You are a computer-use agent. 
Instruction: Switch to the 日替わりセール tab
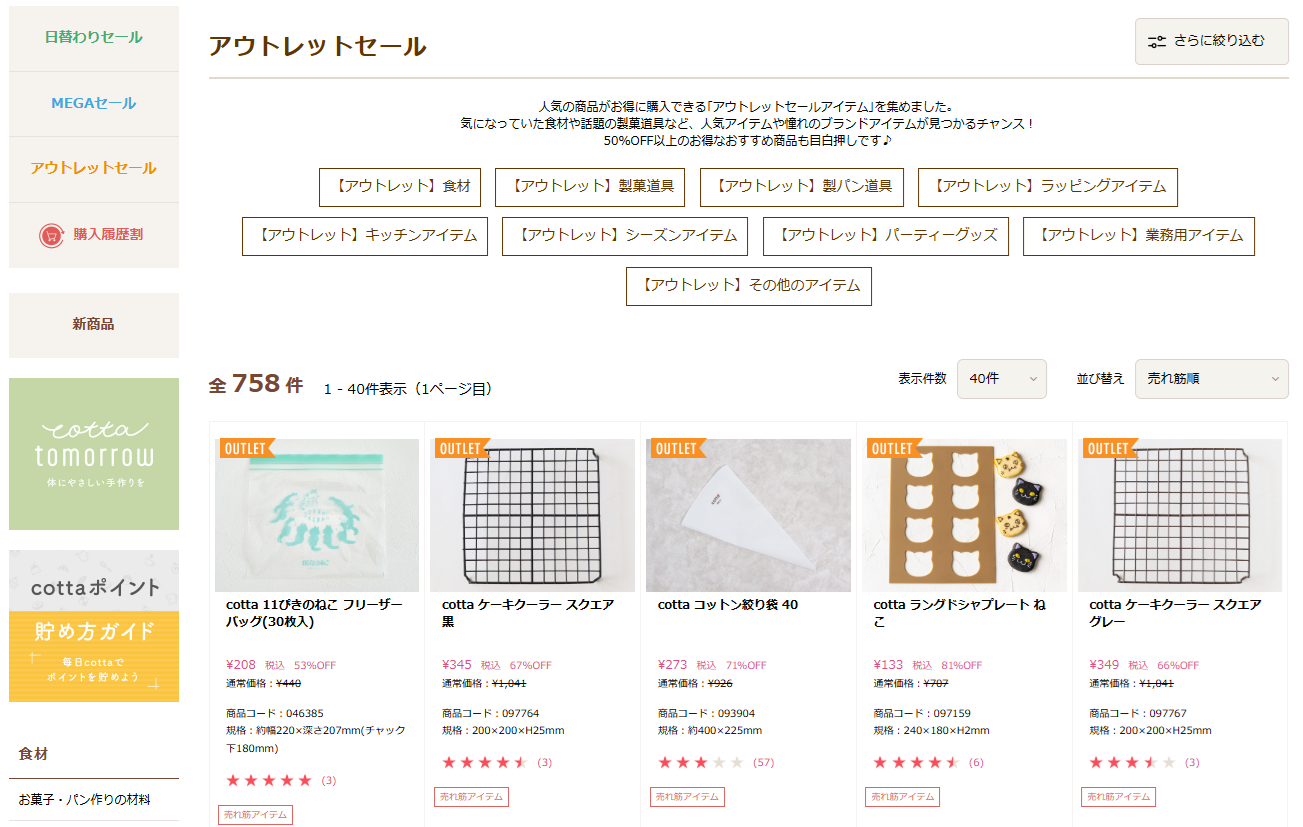coord(94,38)
